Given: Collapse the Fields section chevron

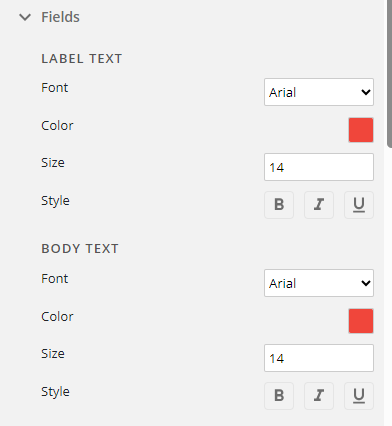Looking at the screenshot, I should coord(25,17).
